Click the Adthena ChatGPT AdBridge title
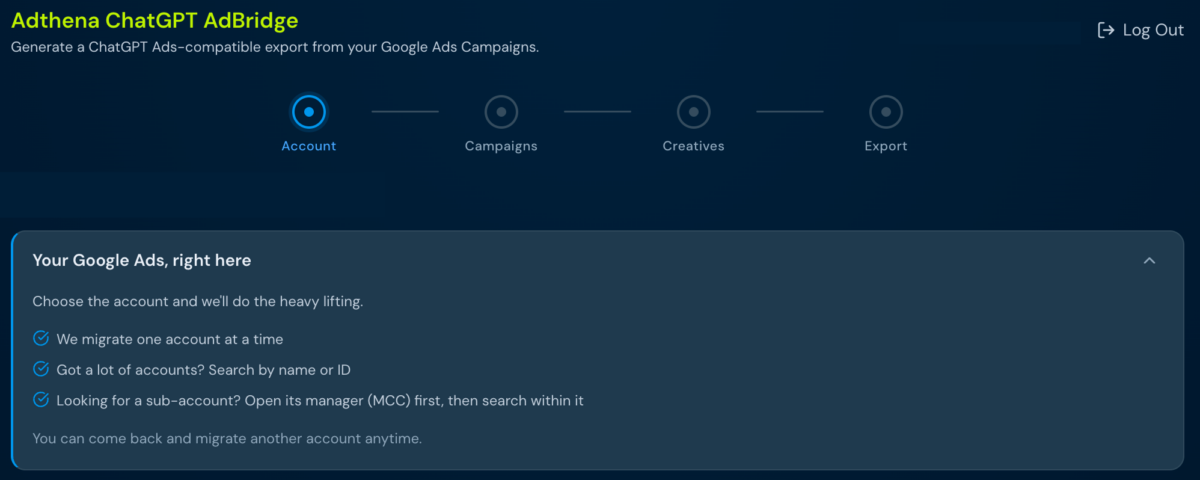This screenshot has height=480, width=1200. point(155,21)
